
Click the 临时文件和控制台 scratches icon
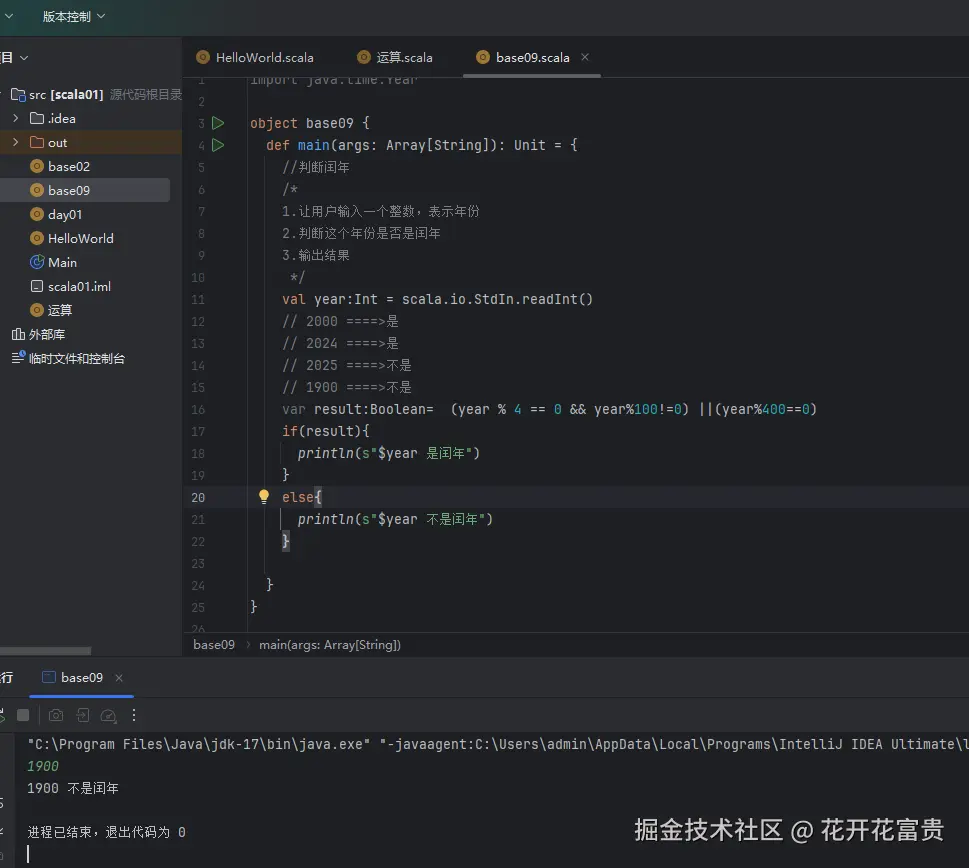click(18, 358)
